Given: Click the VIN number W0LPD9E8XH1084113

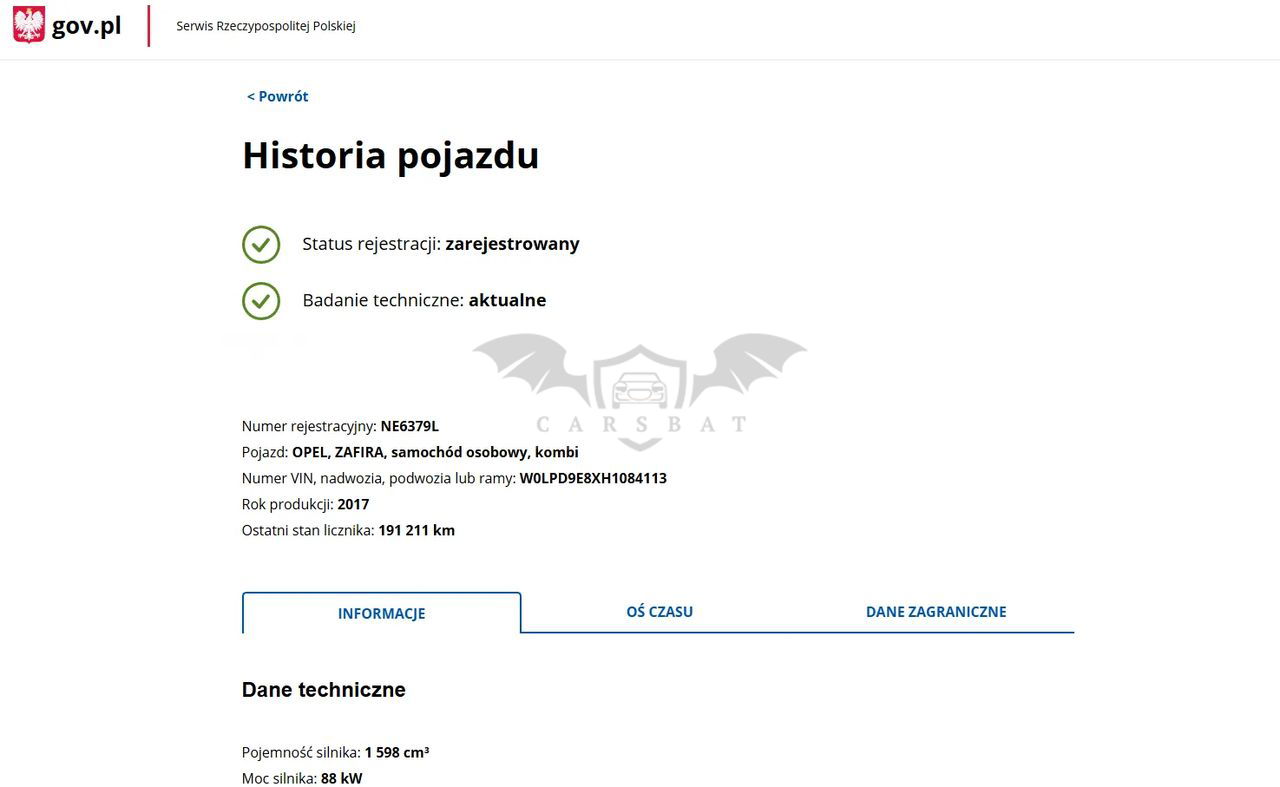Looking at the screenshot, I should click(x=593, y=478).
